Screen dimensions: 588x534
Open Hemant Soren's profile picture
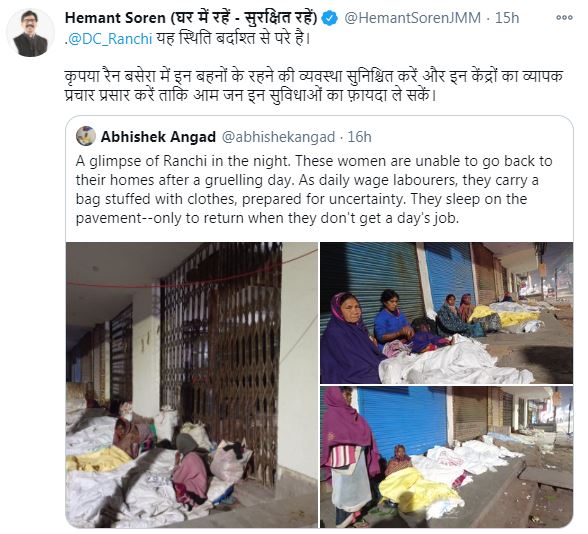[x=31, y=33]
